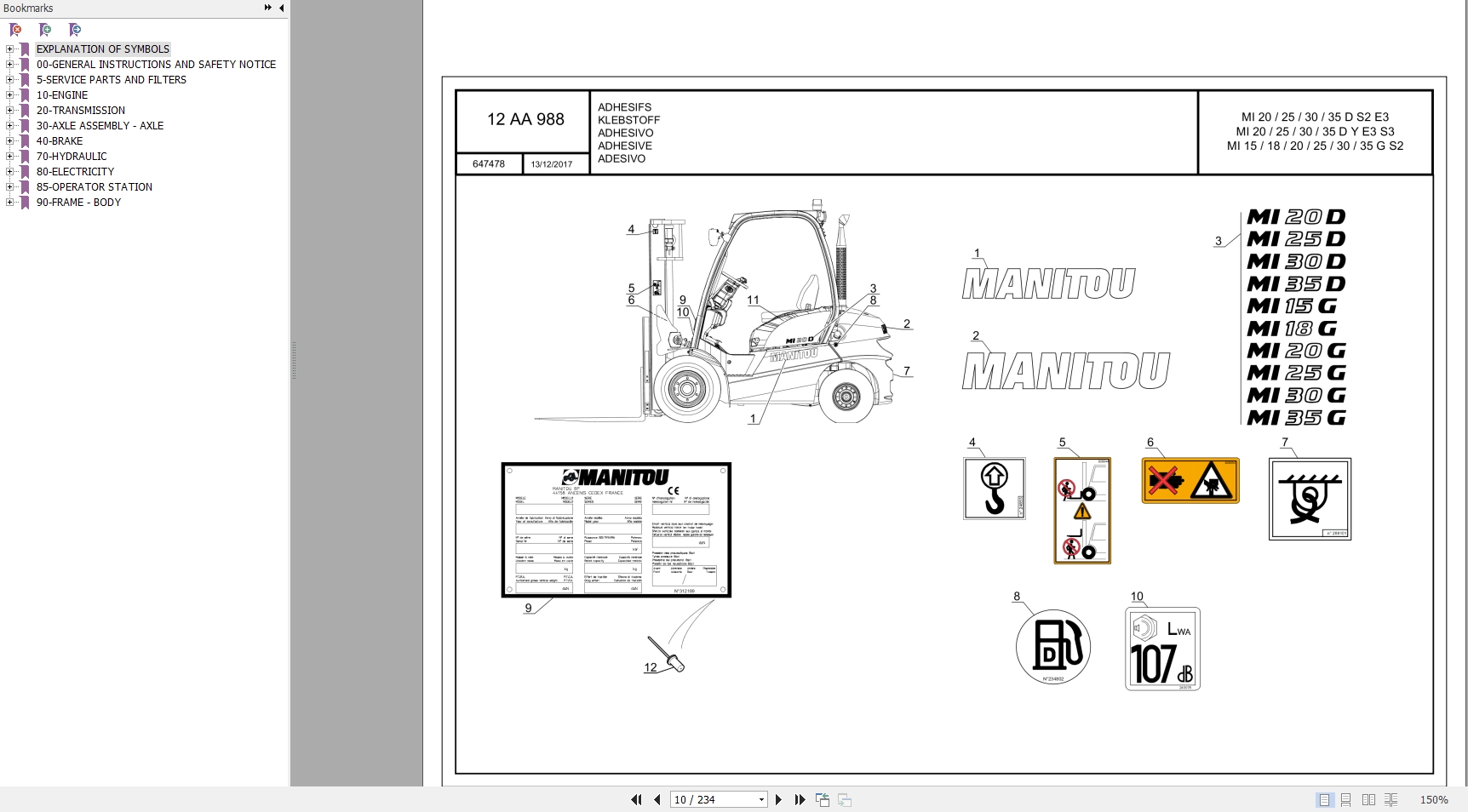This screenshot has height=812, width=1468.
Task: Open the page number dropdown
Action: click(x=761, y=799)
